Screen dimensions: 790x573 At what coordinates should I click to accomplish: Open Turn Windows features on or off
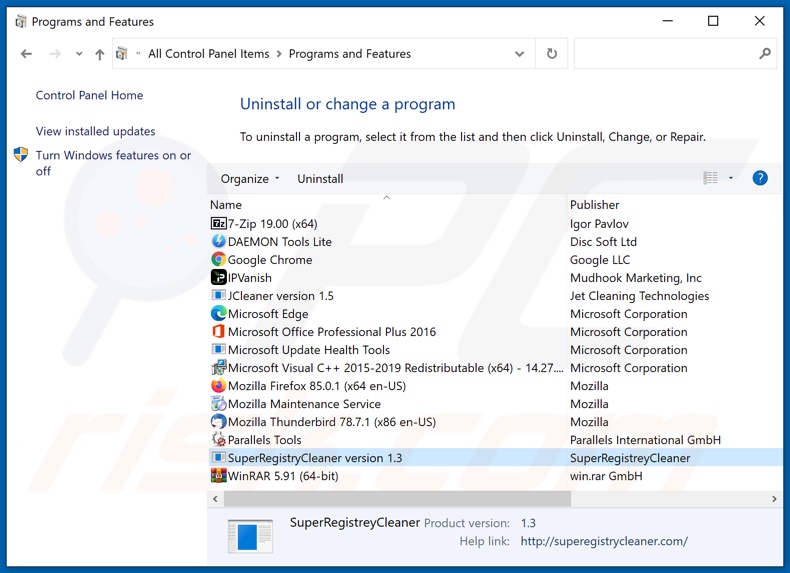point(113,163)
